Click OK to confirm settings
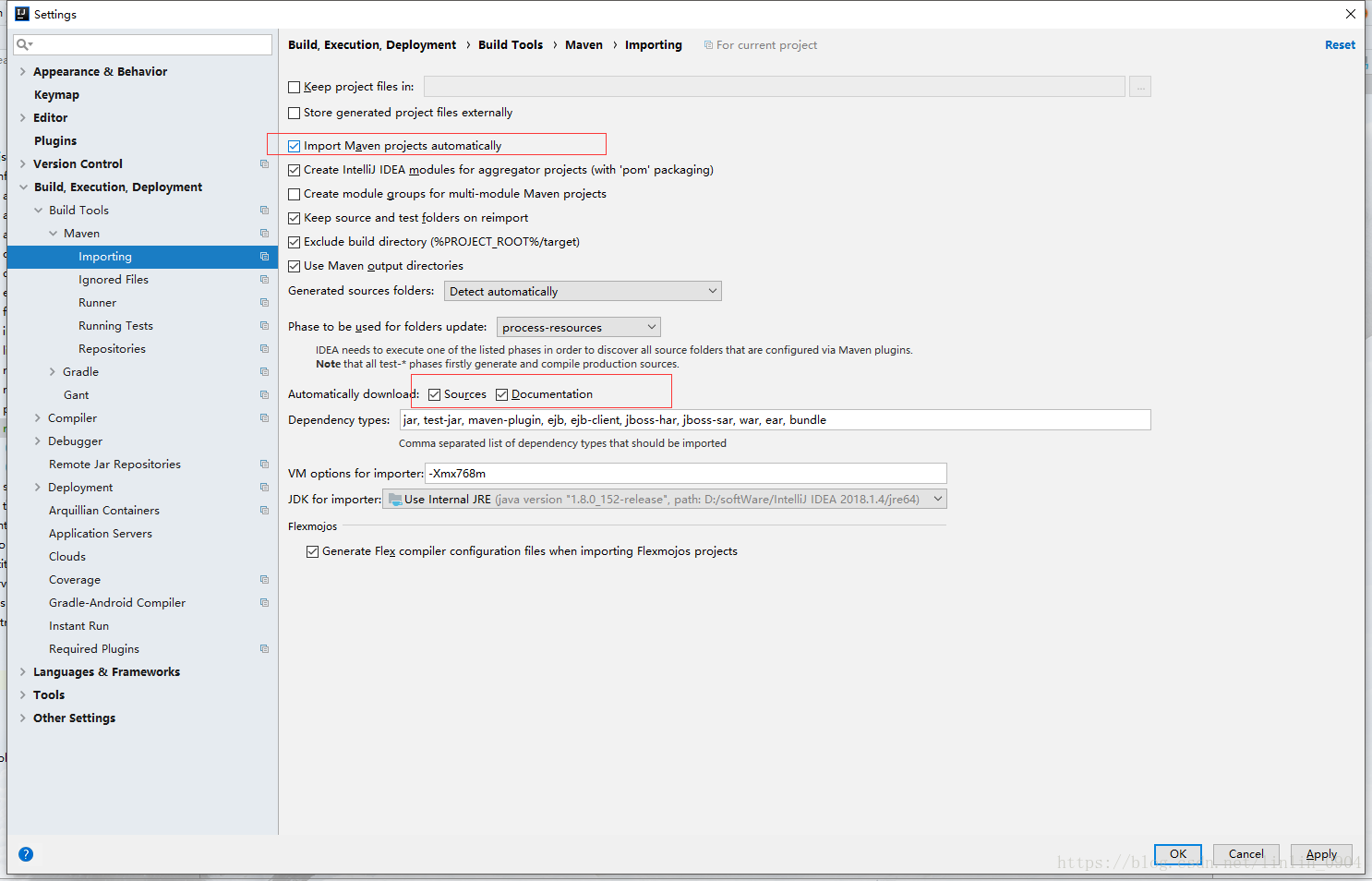1372x881 pixels. [1178, 854]
